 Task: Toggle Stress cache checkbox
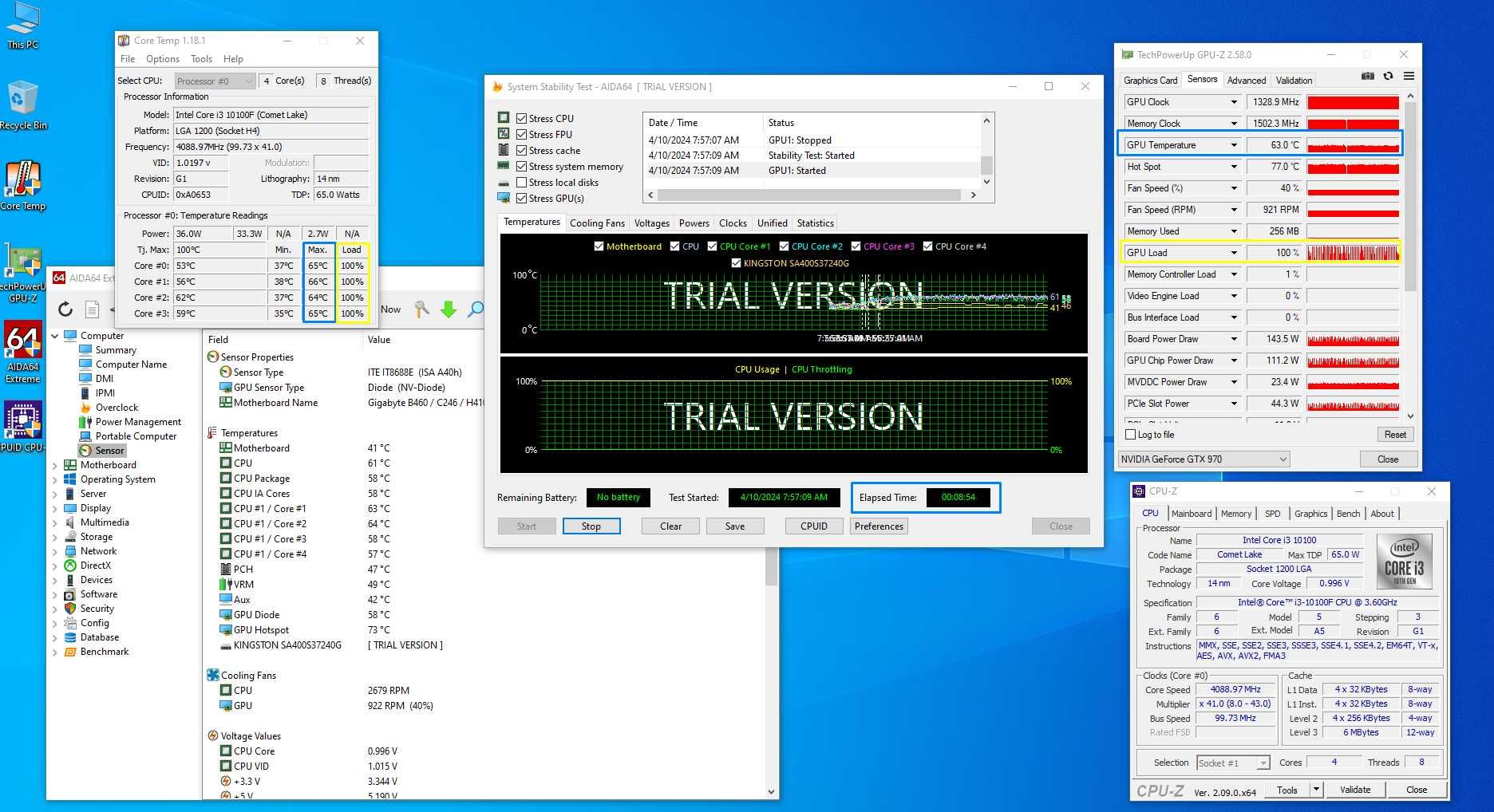tap(521, 151)
